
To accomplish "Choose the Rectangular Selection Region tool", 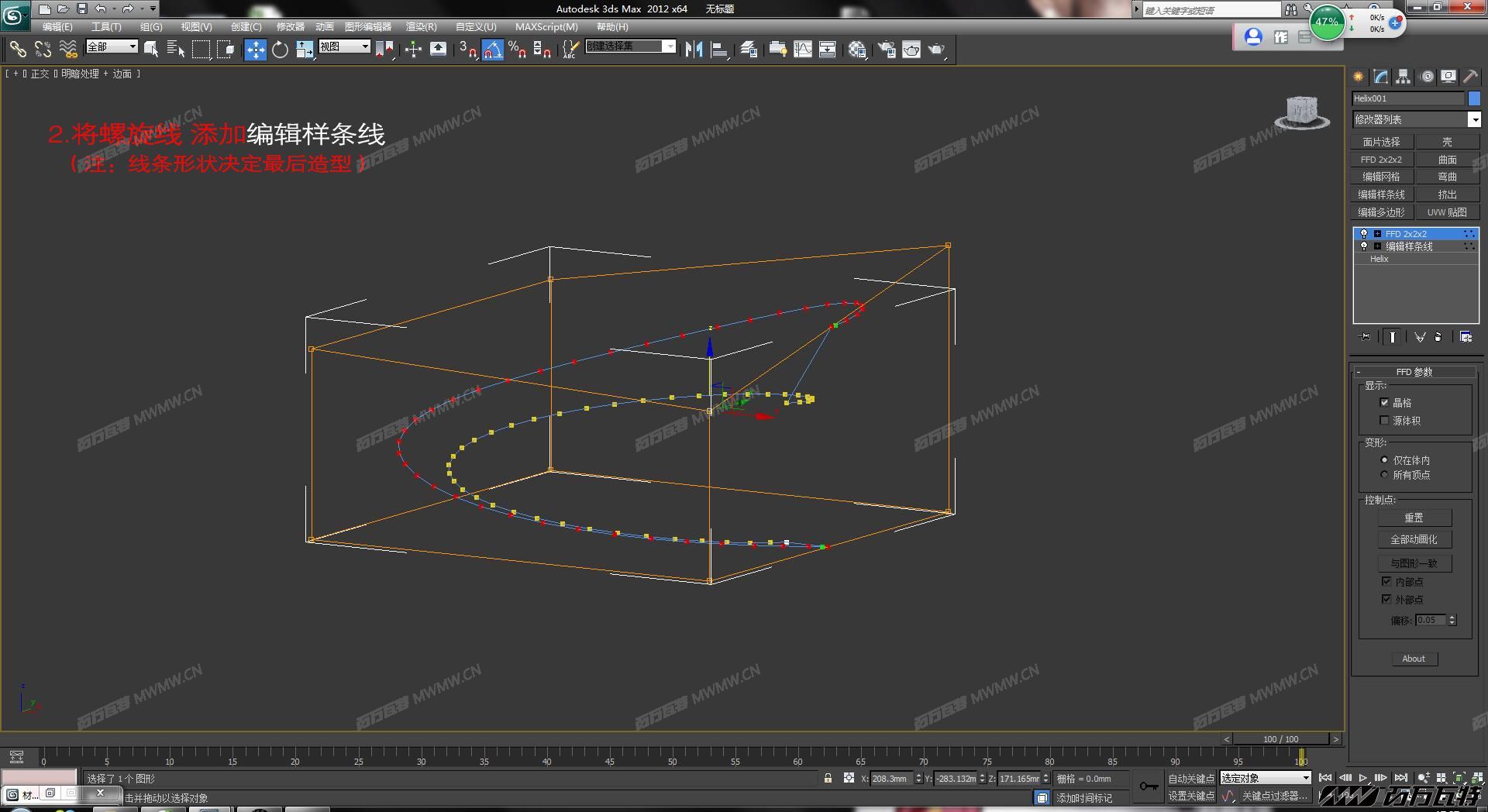I will click(x=201, y=50).
